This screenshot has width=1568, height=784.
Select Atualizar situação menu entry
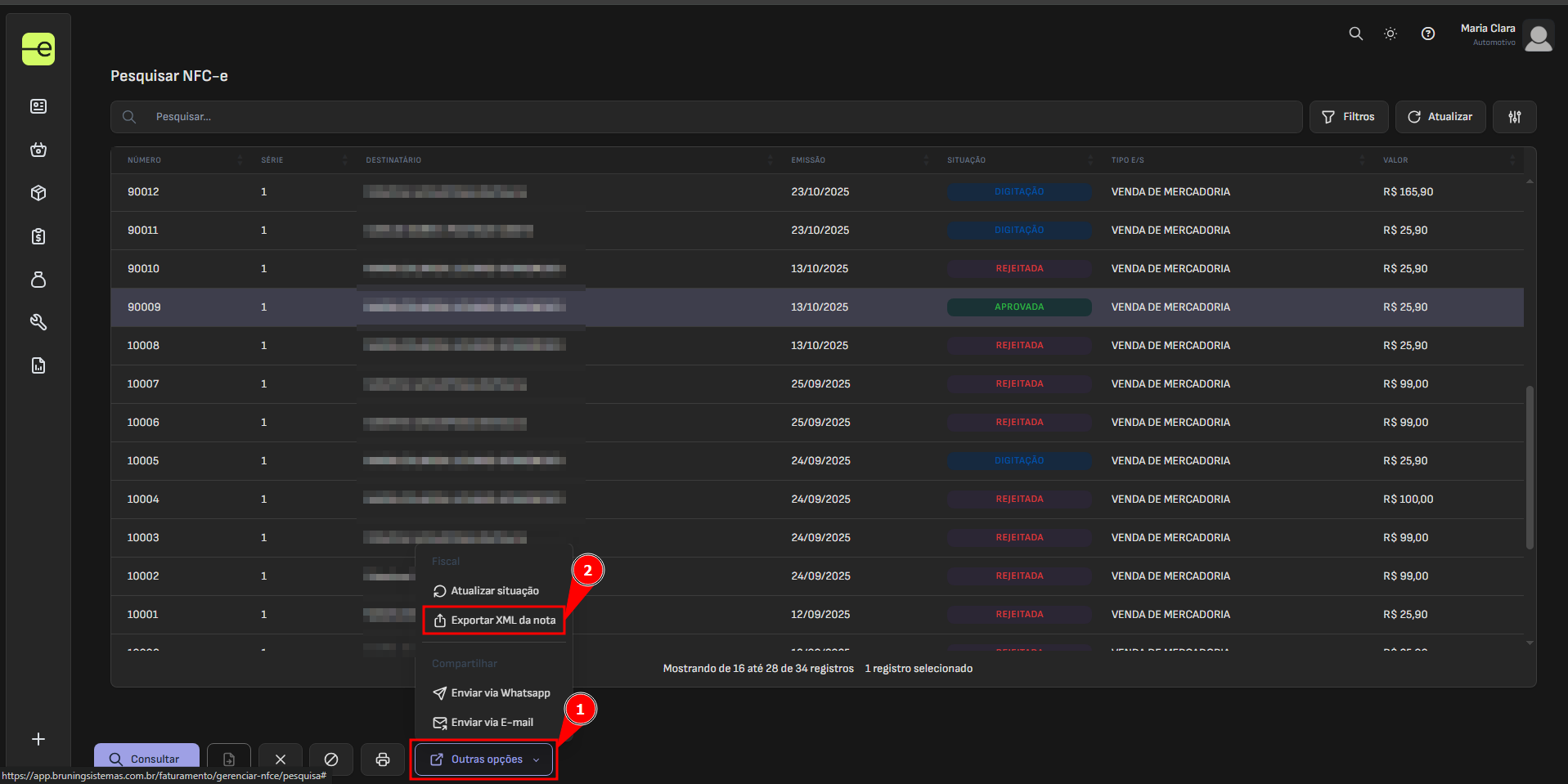[x=486, y=591]
